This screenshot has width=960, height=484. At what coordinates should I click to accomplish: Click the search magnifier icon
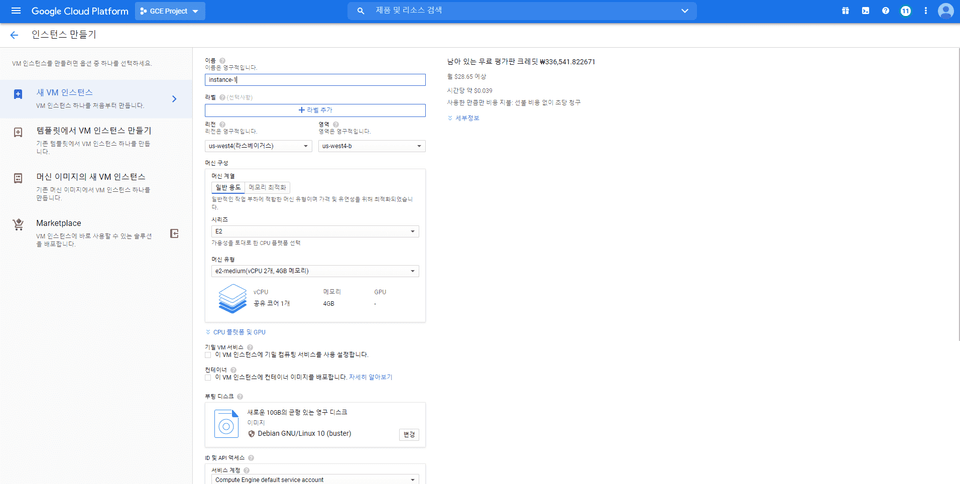(361, 11)
